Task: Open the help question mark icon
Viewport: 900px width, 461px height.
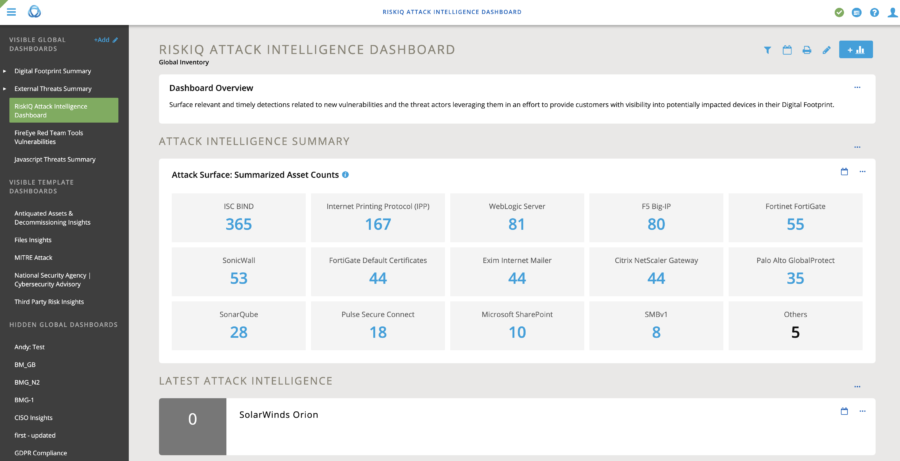Action: pyautogui.click(x=874, y=12)
